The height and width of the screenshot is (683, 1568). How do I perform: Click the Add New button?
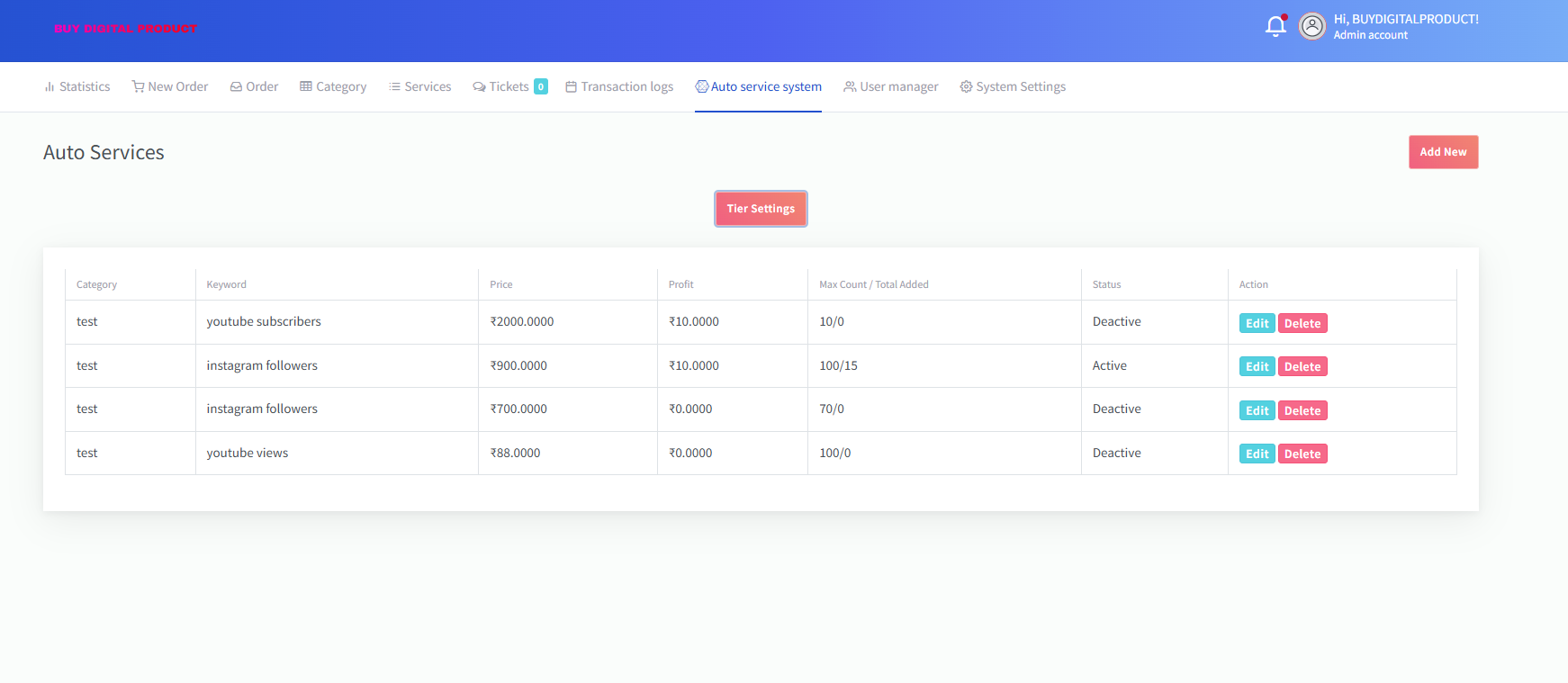[x=1443, y=152]
